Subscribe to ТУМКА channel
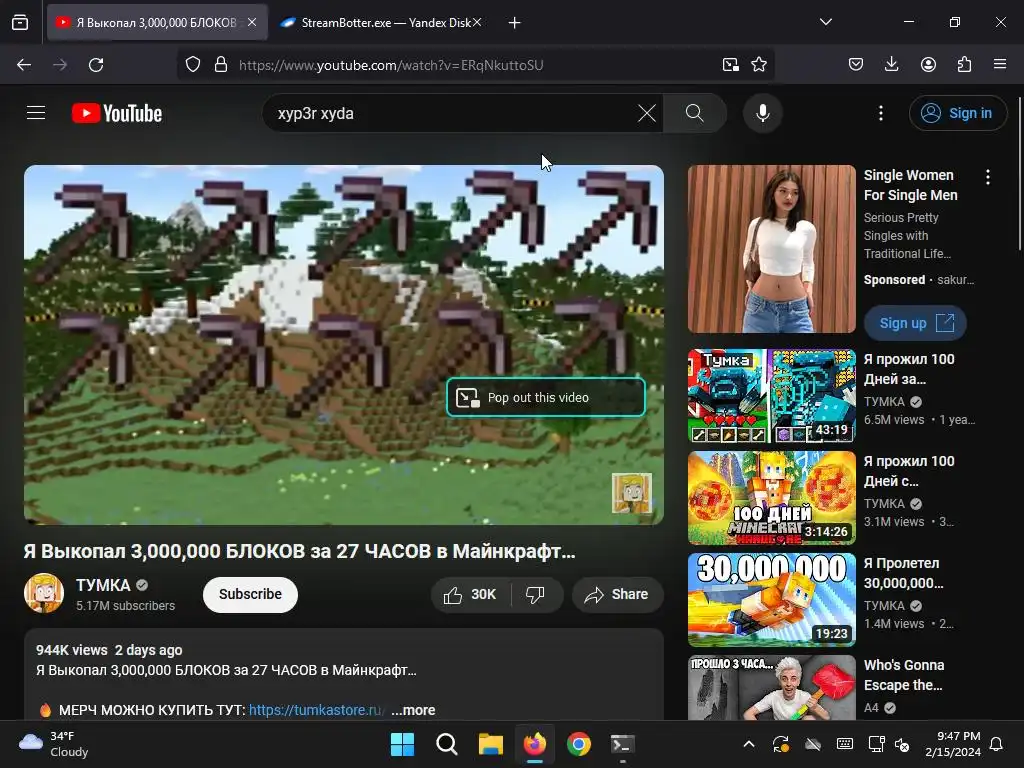The image size is (1024, 768). pyautogui.click(x=250, y=594)
